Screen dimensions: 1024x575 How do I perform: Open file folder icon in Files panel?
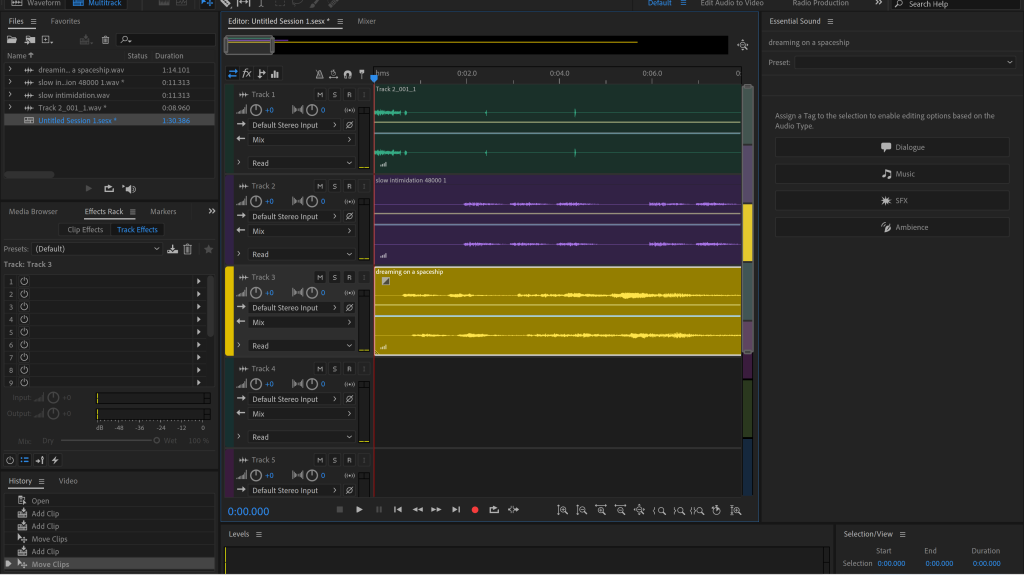[x=12, y=40]
